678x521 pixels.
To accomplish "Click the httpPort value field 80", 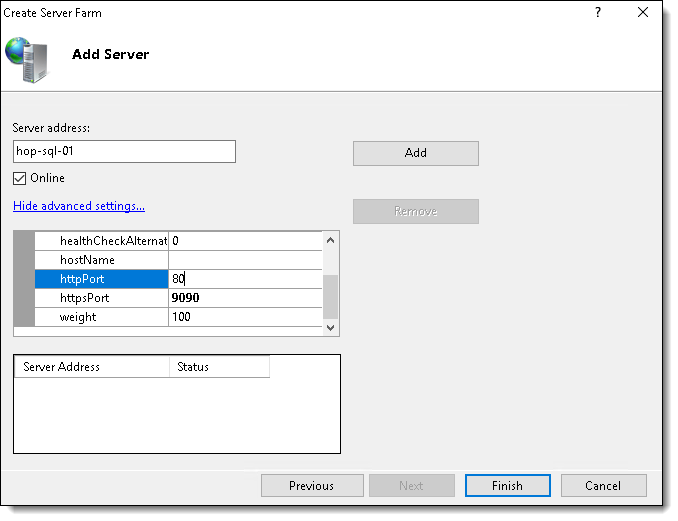I will [245, 279].
